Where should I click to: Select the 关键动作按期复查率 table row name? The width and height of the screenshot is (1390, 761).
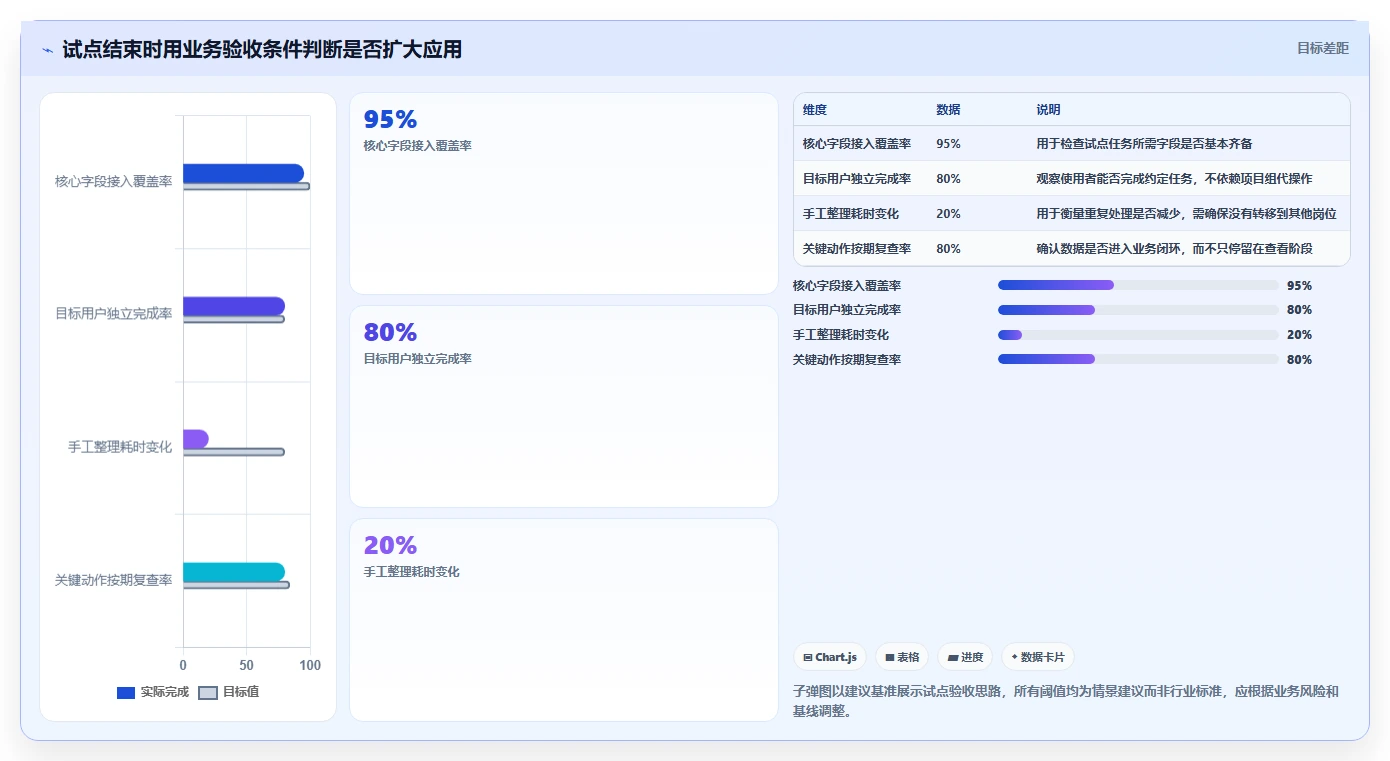857,249
